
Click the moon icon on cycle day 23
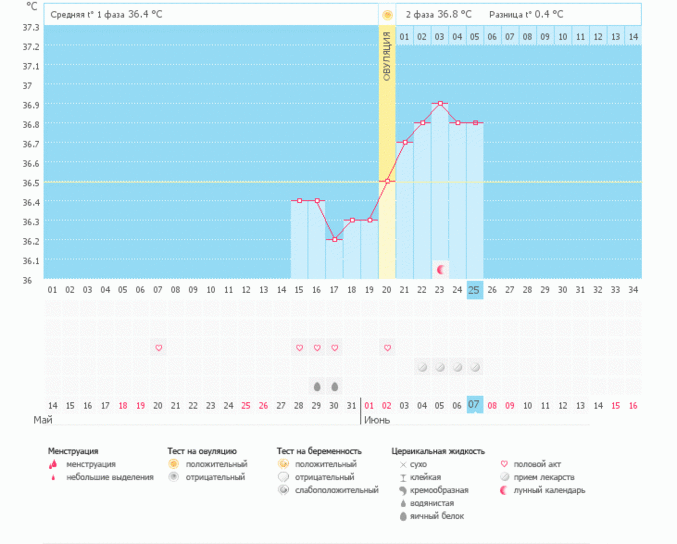(440, 269)
